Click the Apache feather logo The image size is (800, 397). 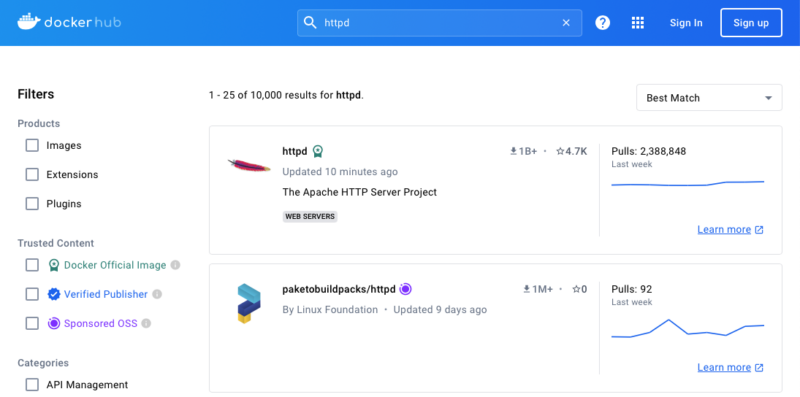[x=249, y=165]
